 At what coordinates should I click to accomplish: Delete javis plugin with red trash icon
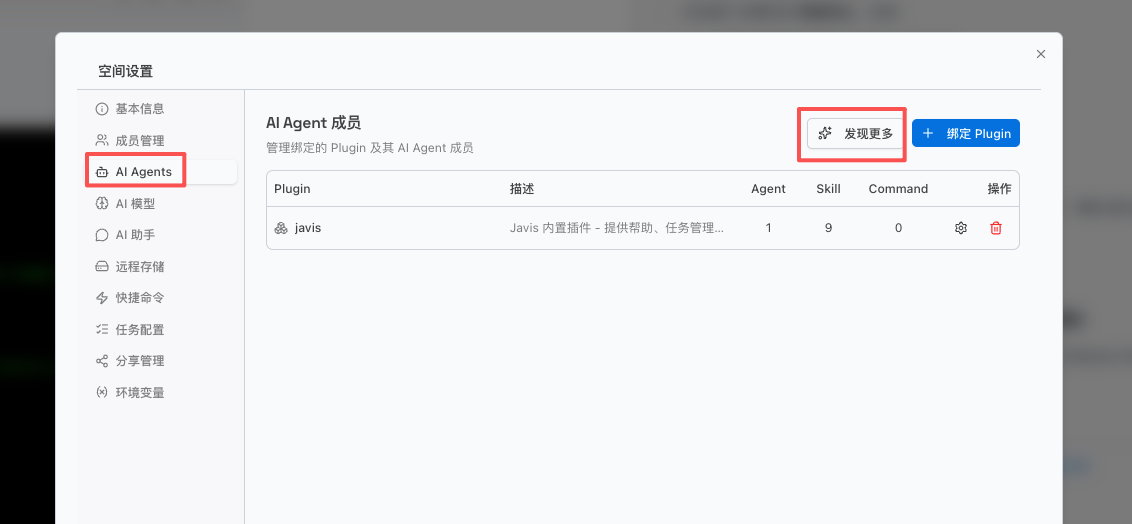(996, 228)
